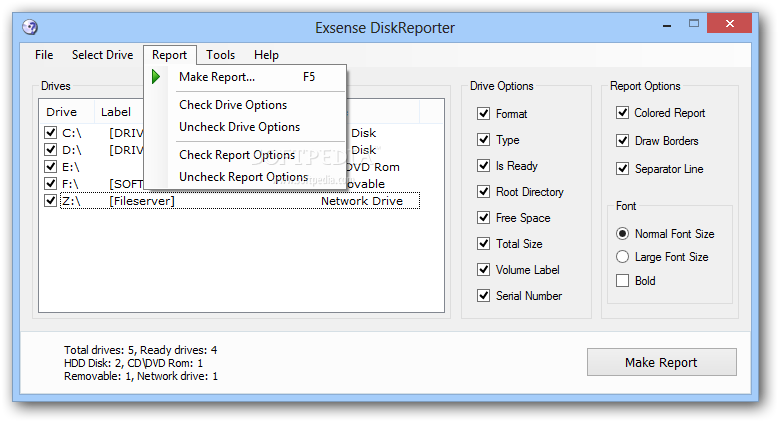Open the Tools menu
Viewport: 779px width, 422px height.
(x=221, y=55)
